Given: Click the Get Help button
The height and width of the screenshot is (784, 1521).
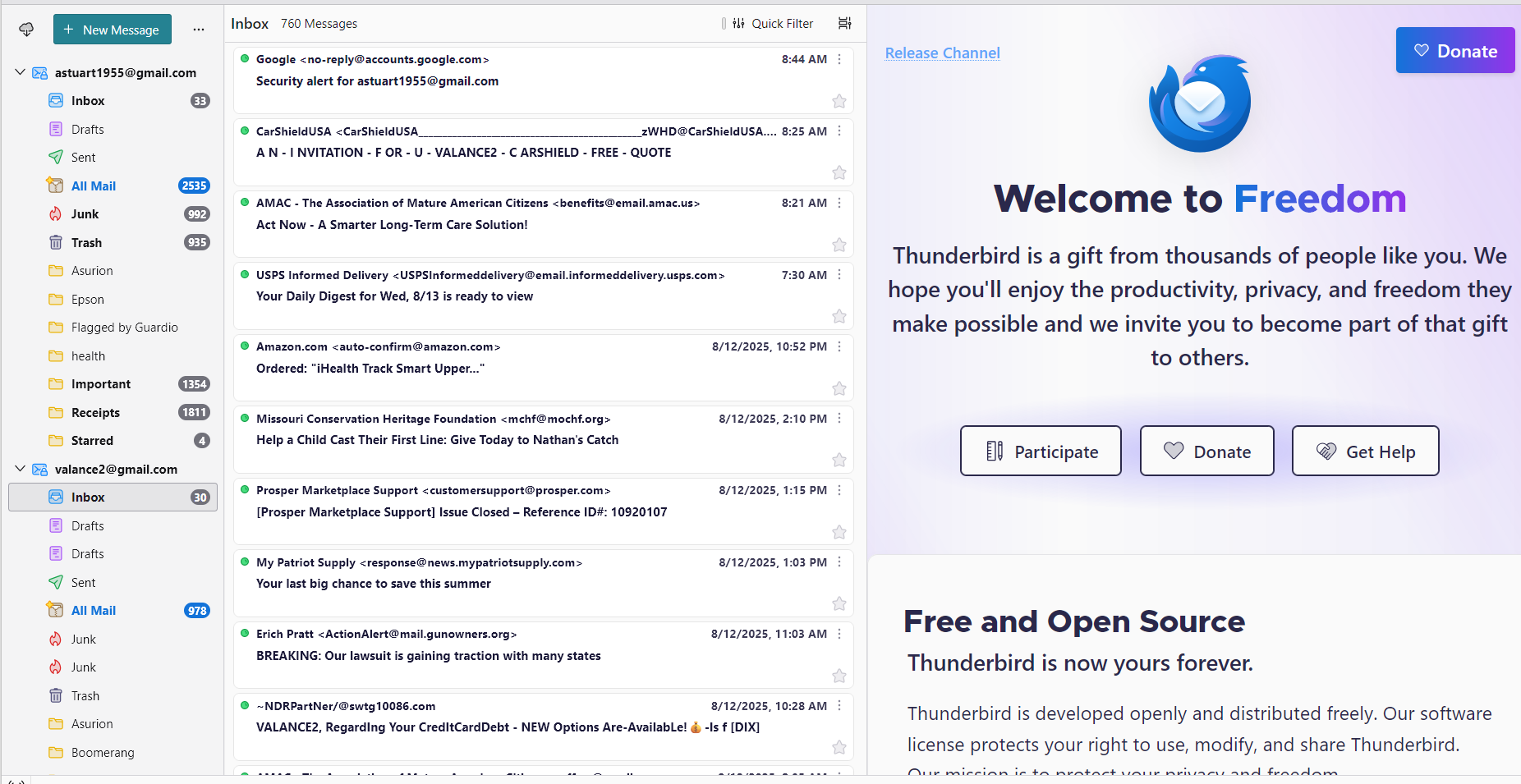Looking at the screenshot, I should pos(1366,451).
